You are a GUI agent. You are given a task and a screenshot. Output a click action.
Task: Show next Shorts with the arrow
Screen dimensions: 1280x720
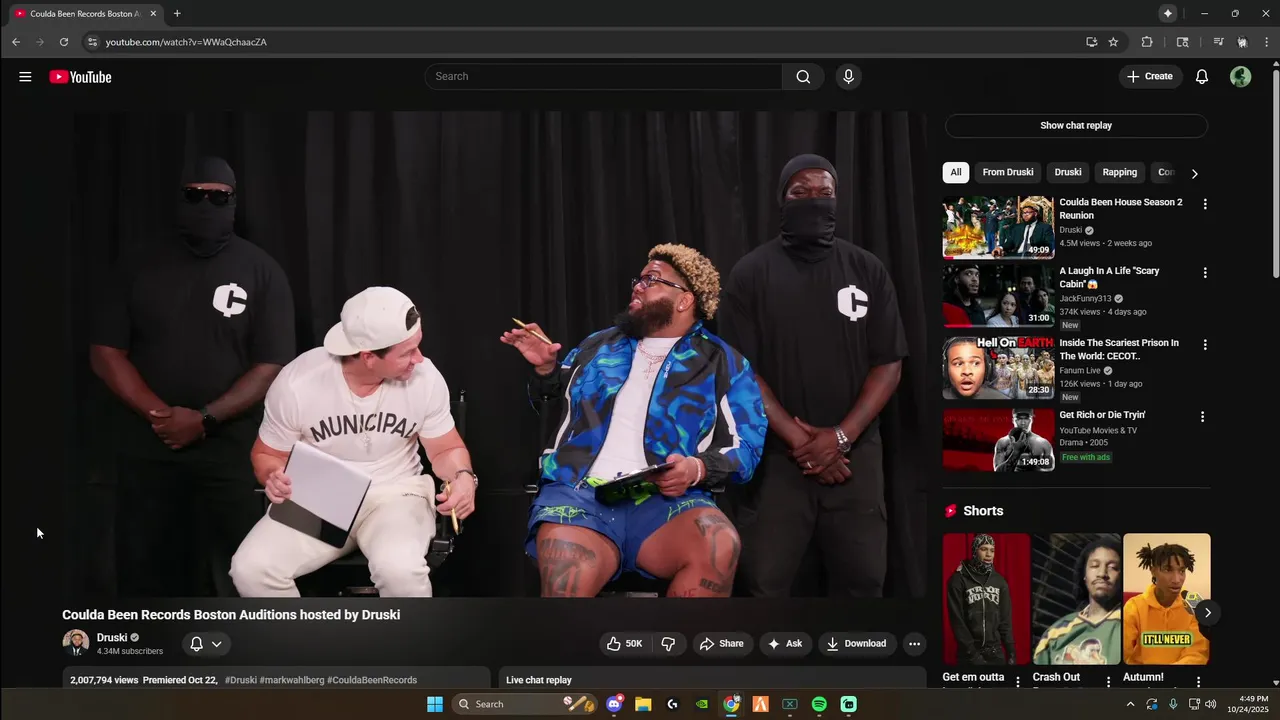coord(1207,613)
